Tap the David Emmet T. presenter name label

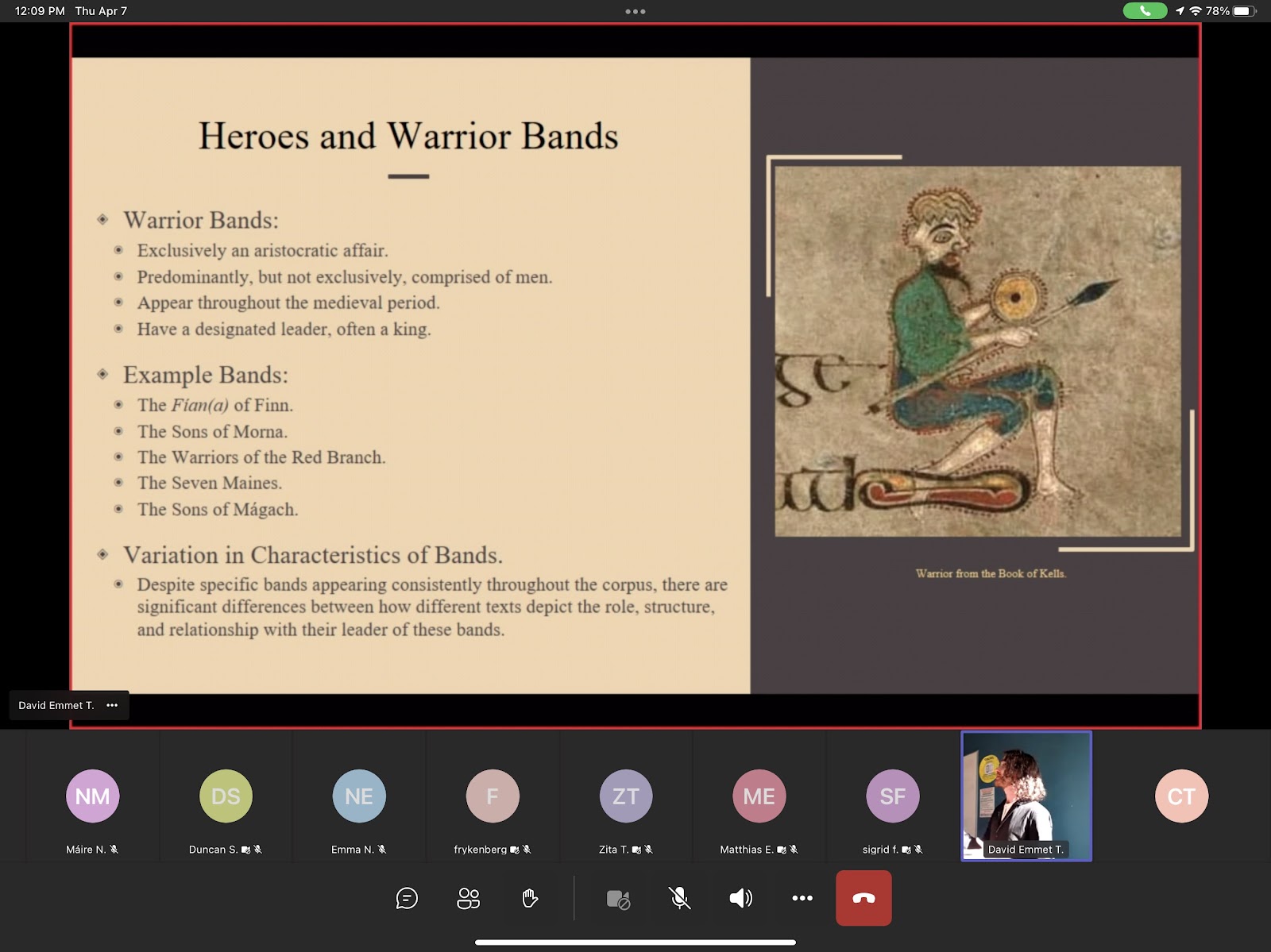click(x=56, y=705)
